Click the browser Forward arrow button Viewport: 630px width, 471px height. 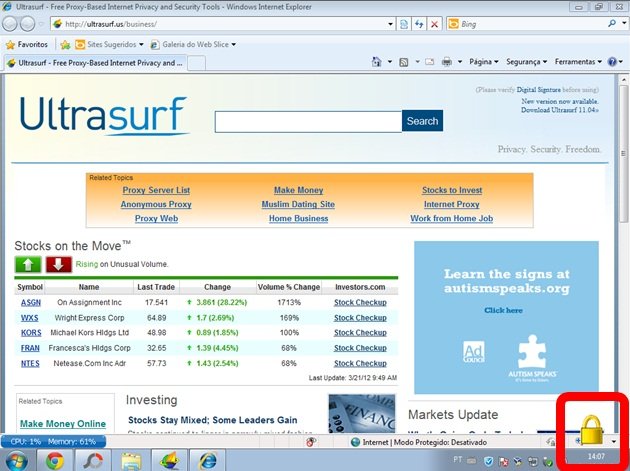tap(27, 24)
